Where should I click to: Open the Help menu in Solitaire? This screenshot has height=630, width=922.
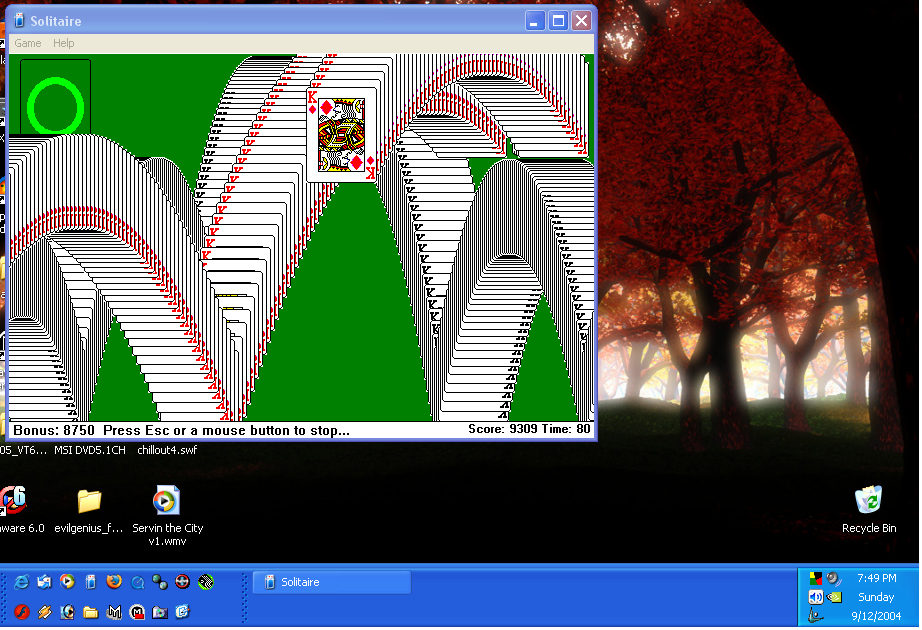tap(64, 43)
